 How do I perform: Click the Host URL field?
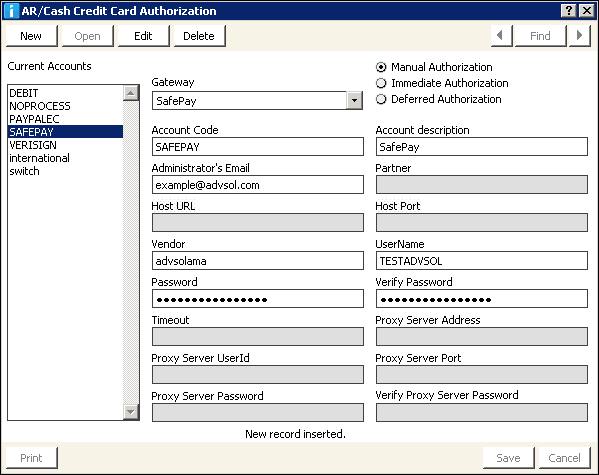258,222
